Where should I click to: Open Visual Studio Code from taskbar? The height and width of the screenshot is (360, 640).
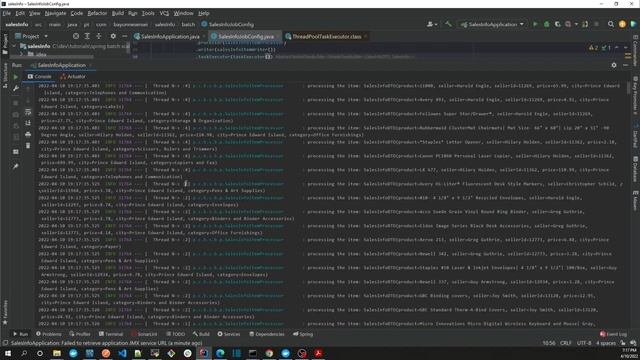click(x=122, y=353)
